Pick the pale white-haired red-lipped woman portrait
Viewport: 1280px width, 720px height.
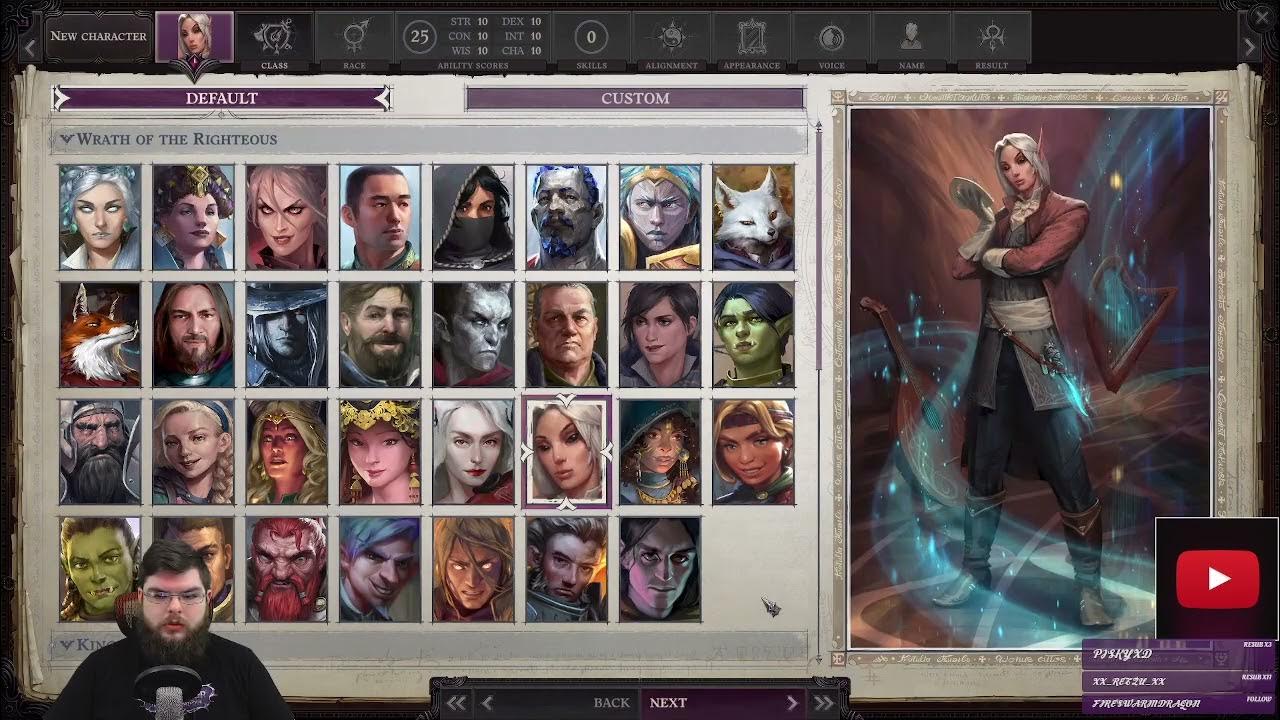[473, 452]
